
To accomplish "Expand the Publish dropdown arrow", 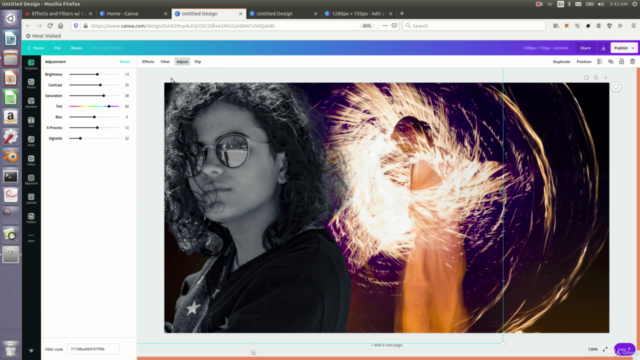I will pyautogui.click(x=633, y=48).
